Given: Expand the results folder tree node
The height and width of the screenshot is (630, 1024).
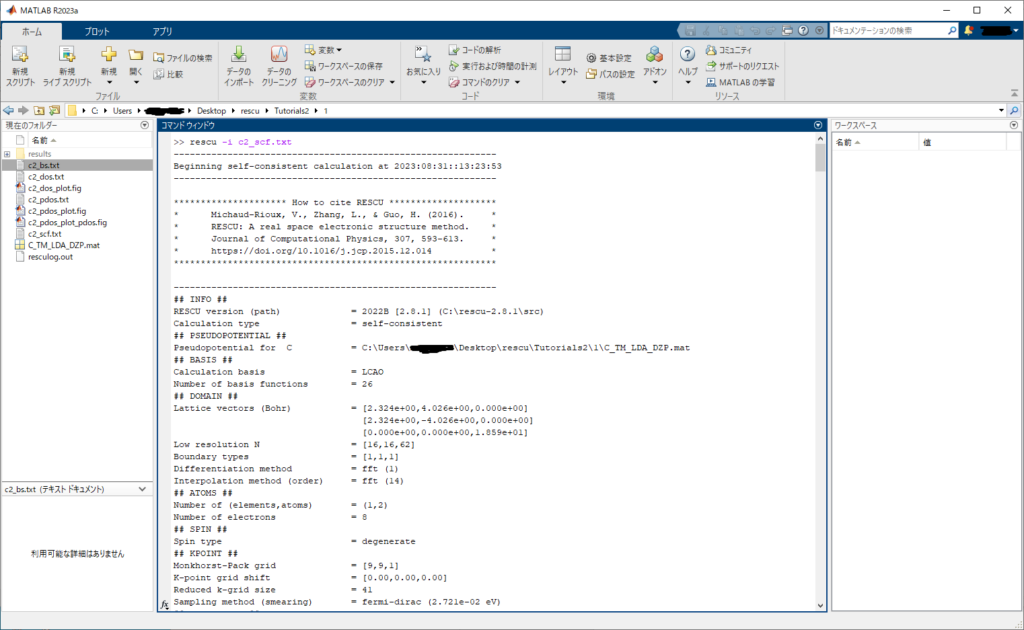Looking at the screenshot, I should click(7, 154).
